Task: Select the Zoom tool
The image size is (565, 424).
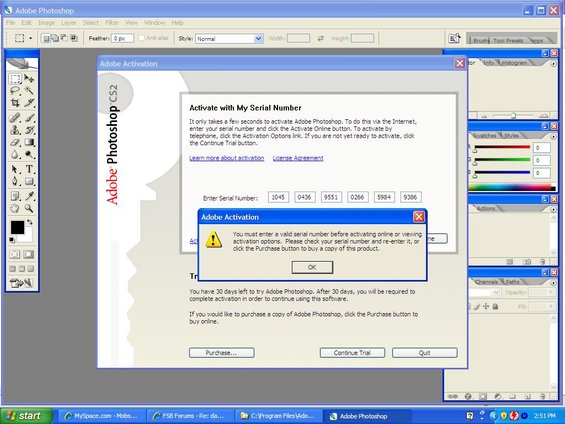Action: point(29,208)
